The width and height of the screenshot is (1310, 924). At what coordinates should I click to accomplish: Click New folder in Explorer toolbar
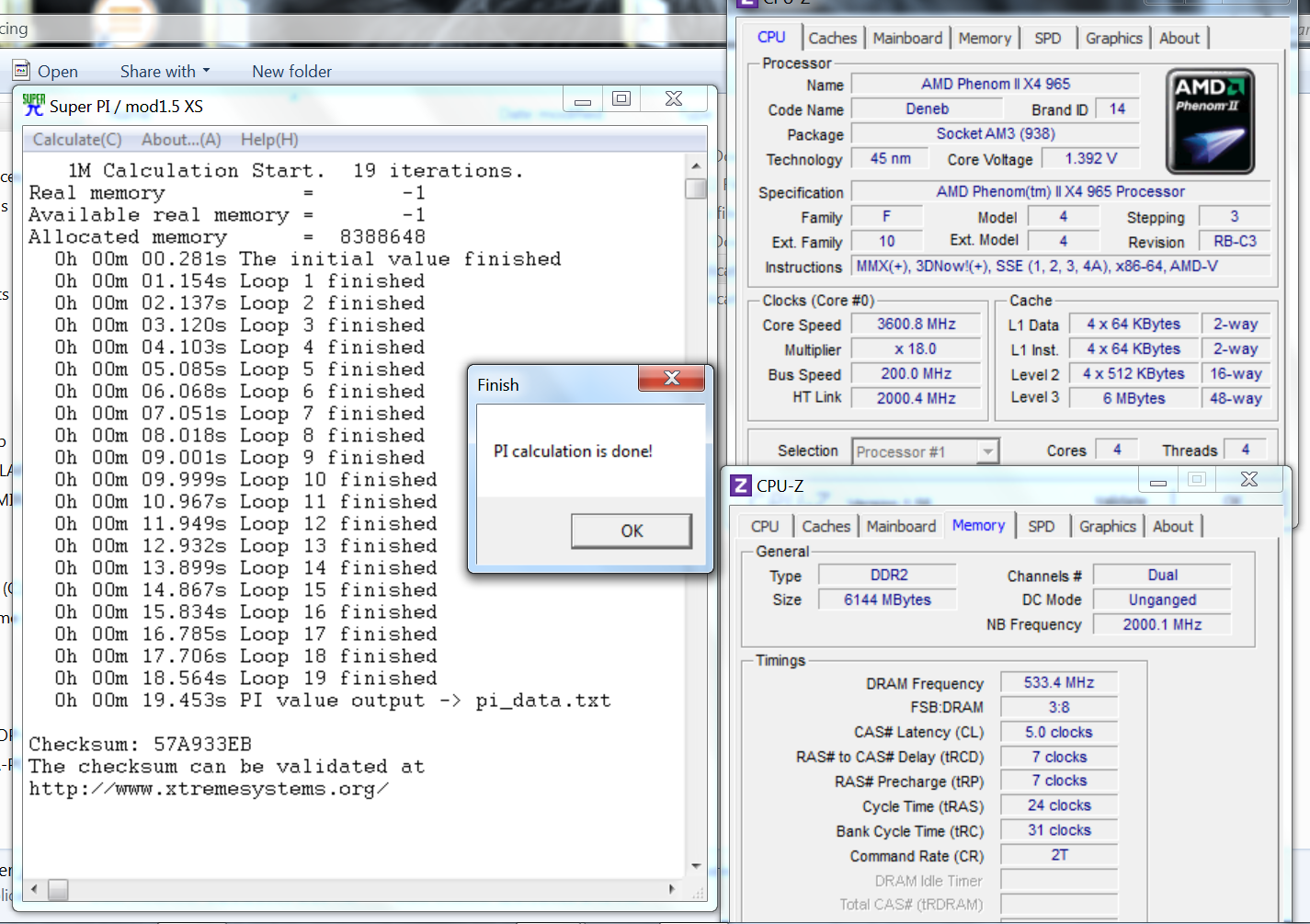(291, 71)
